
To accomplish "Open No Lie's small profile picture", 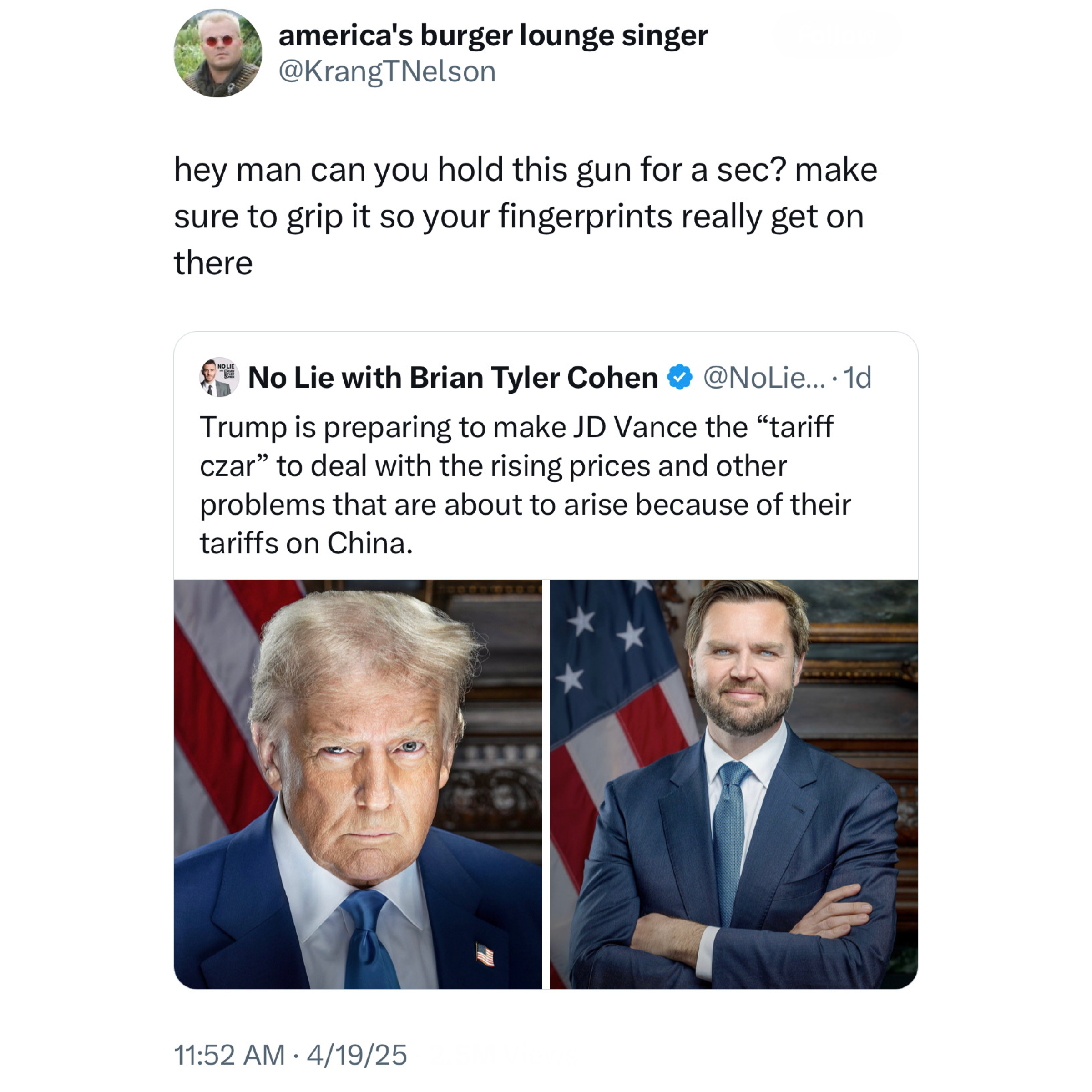I will point(219,377).
